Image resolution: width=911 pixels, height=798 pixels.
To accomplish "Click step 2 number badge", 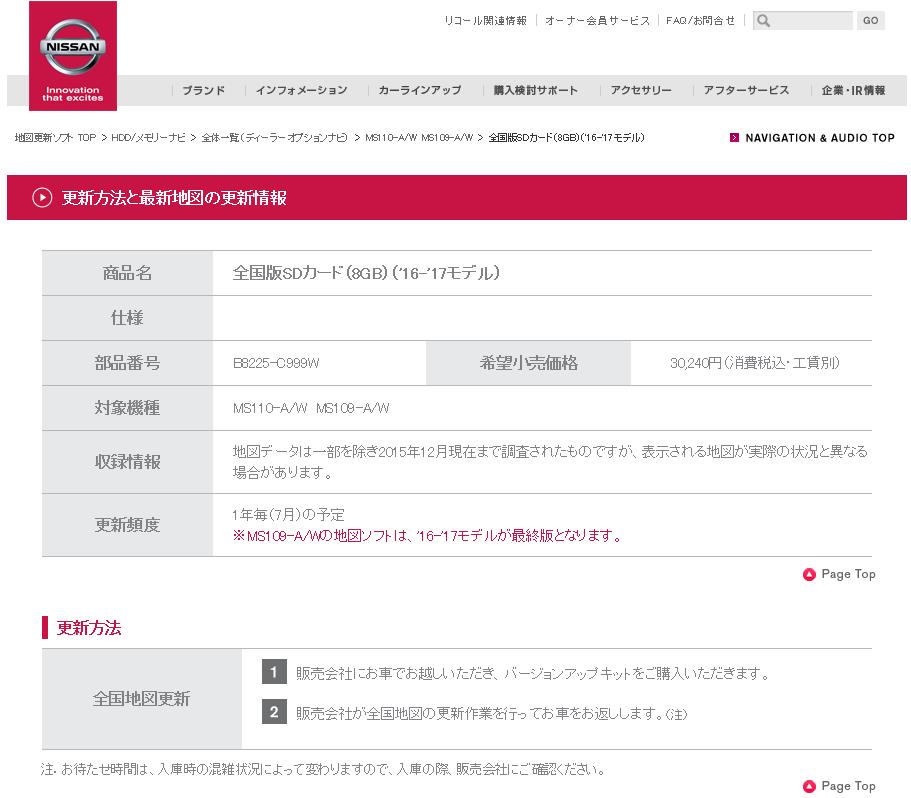I will pos(274,712).
